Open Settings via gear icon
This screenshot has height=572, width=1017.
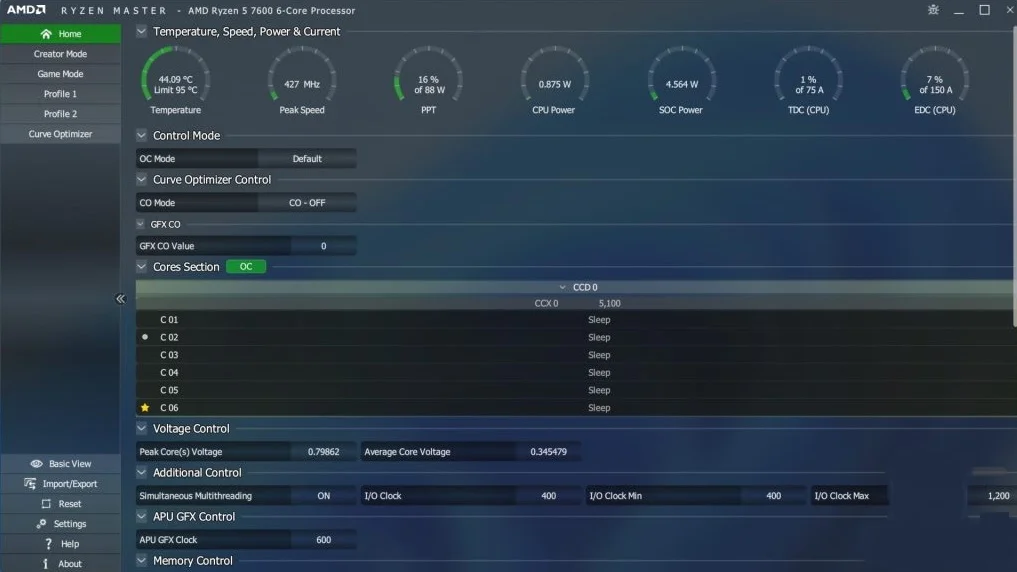point(42,524)
